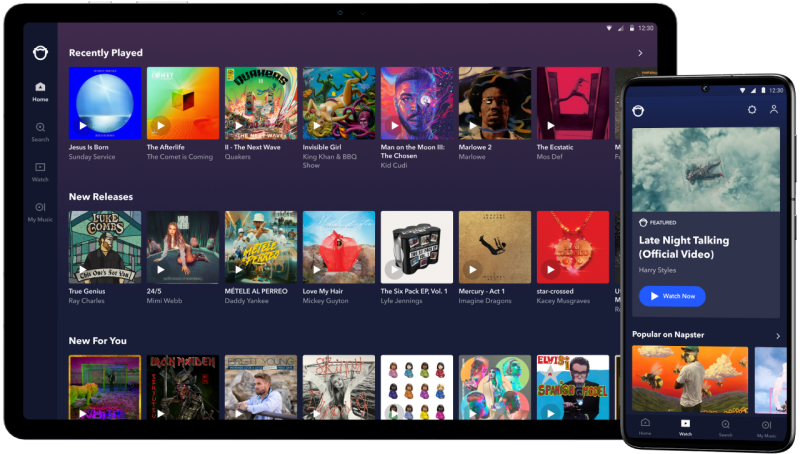Open the Spanish Model album cover

pos(572,387)
